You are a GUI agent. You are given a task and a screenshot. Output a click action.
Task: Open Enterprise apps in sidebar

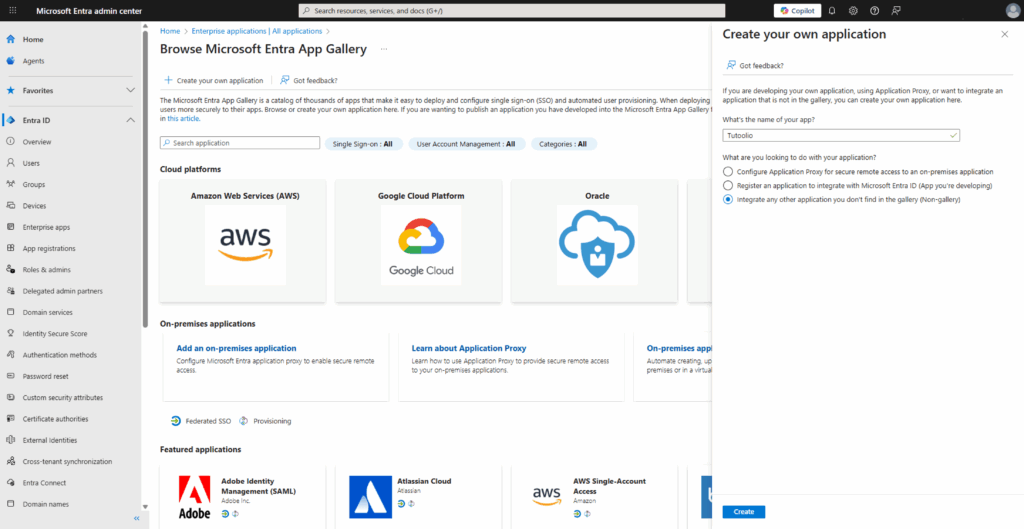point(46,227)
